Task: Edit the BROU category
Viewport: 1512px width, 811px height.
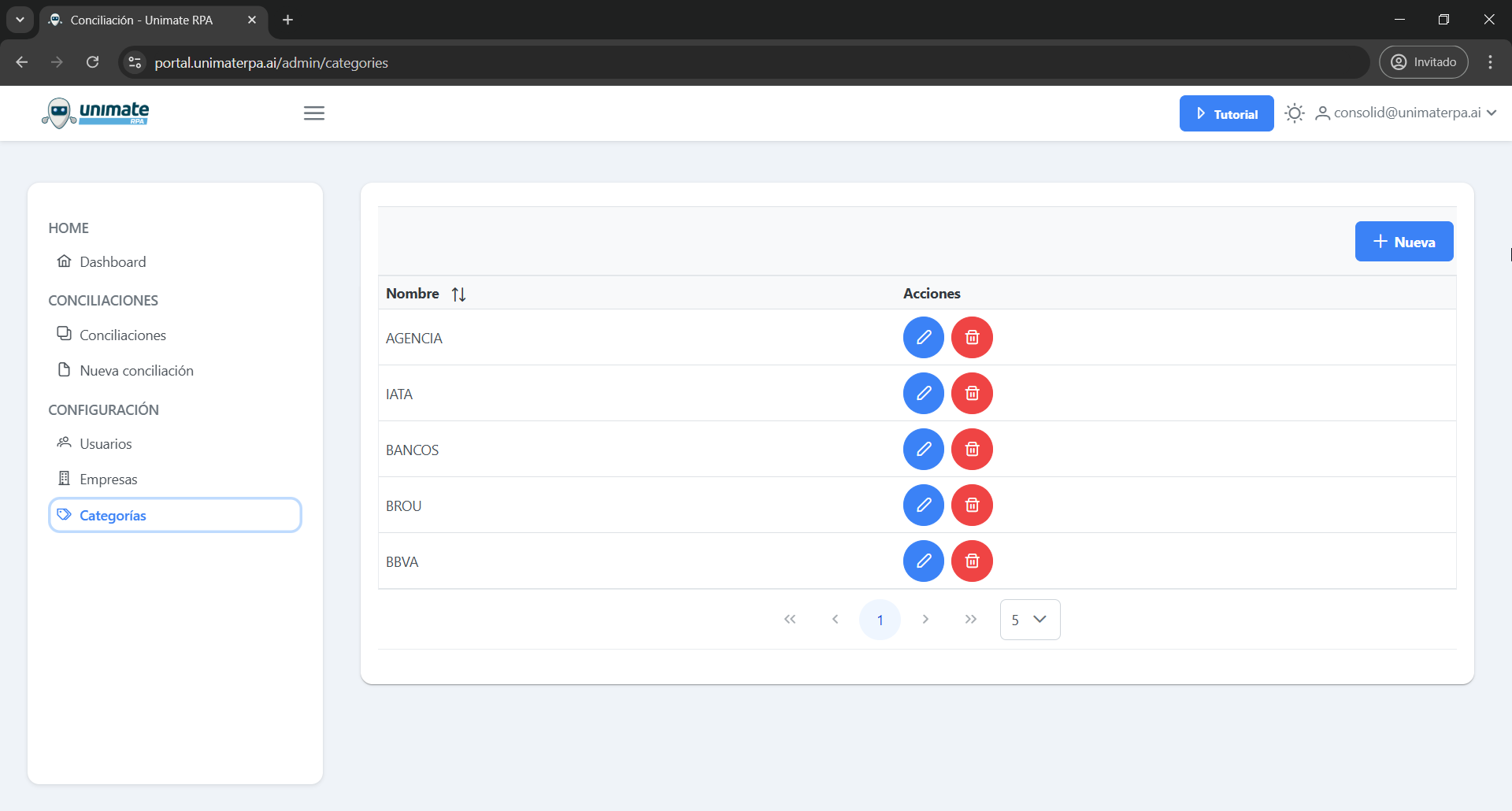Action: click(924, 505)
